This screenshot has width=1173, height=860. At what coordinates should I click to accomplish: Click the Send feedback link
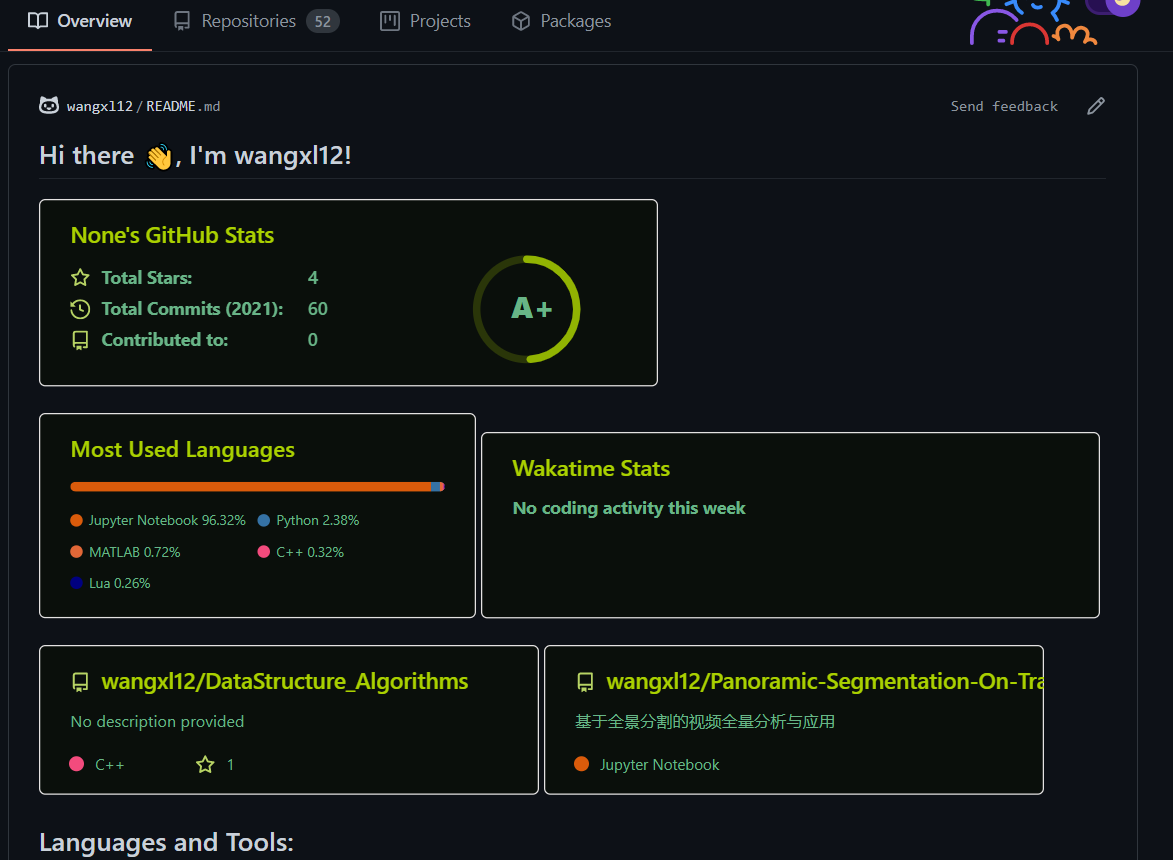click(x=1004, y=106)
